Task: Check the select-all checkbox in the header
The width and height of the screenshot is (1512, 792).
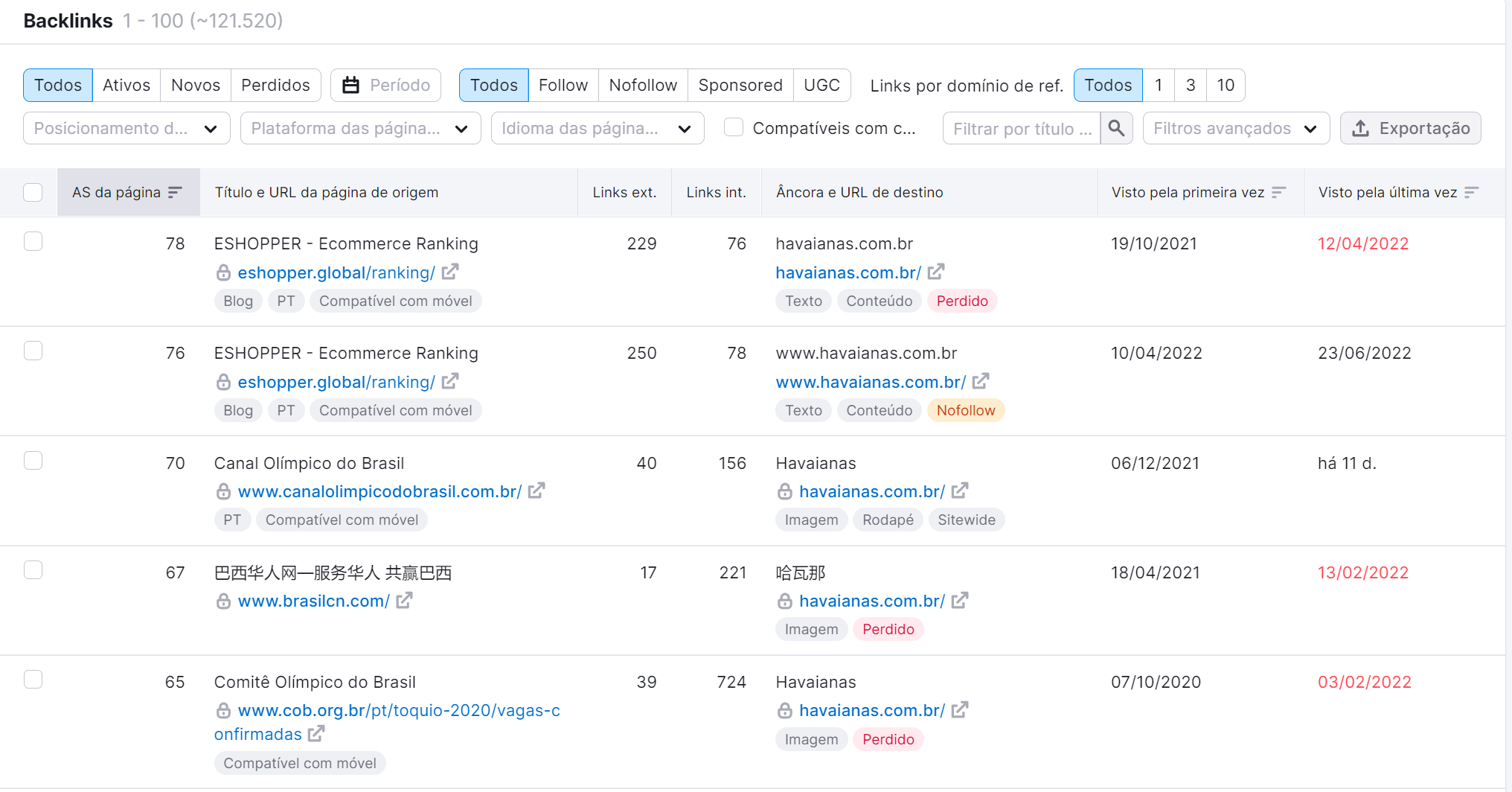Action: point(33,192)
